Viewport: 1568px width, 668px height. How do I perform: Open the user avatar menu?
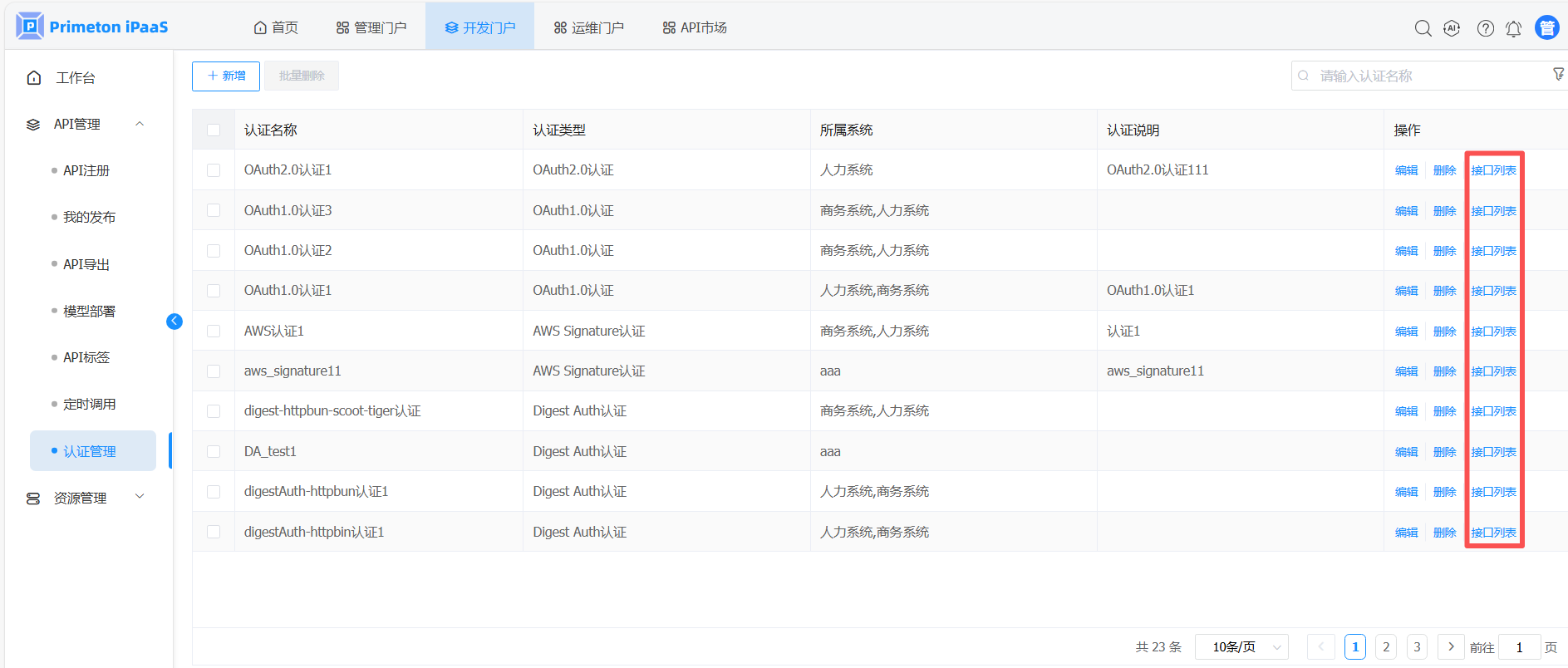click(x=1546, y=27)
